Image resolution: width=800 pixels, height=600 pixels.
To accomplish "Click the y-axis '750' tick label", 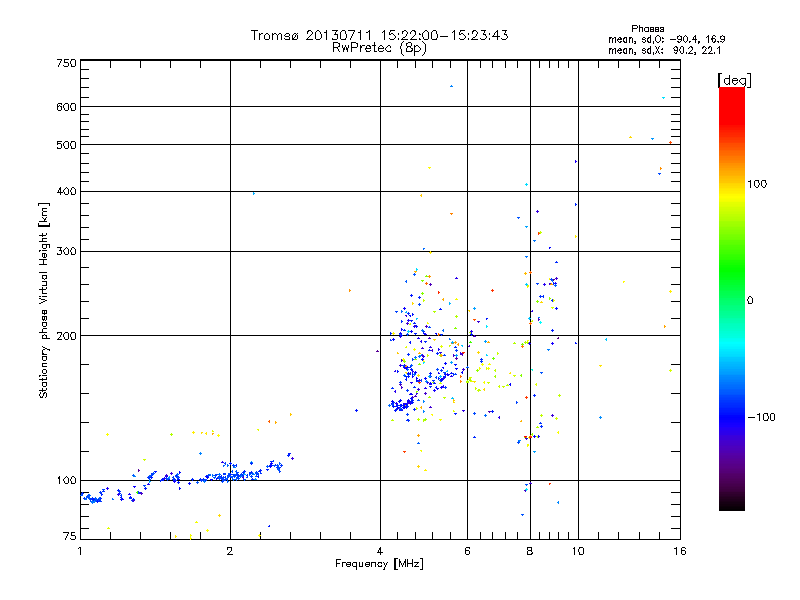I will 66,63.
